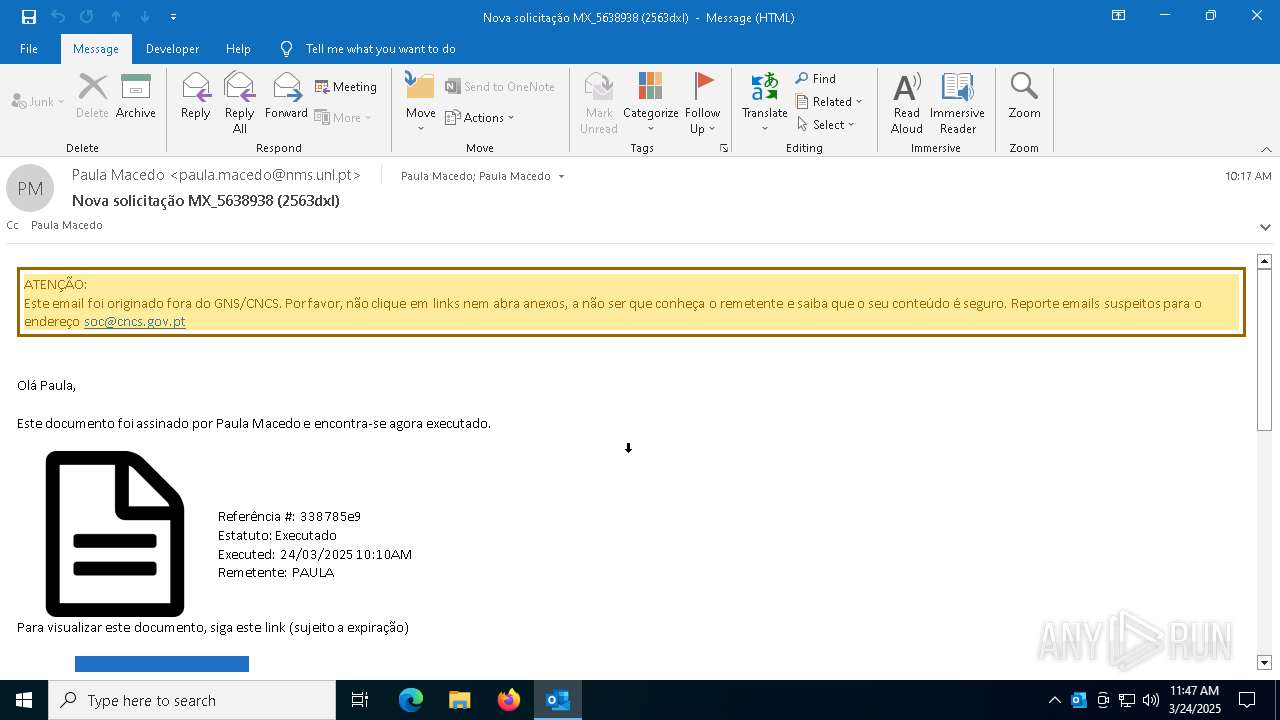Open Windows Start menu
This screenshot has height=720, width=1280.
point(24,700)
